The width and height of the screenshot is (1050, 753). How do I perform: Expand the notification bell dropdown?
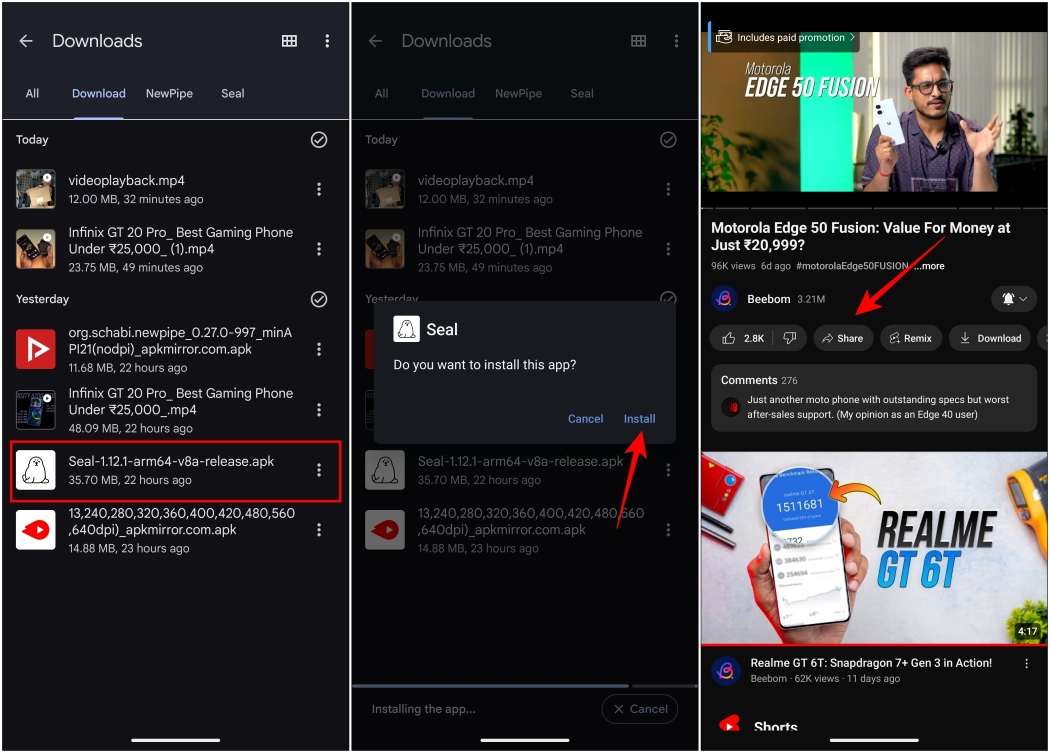click(x=1013, y=298)
